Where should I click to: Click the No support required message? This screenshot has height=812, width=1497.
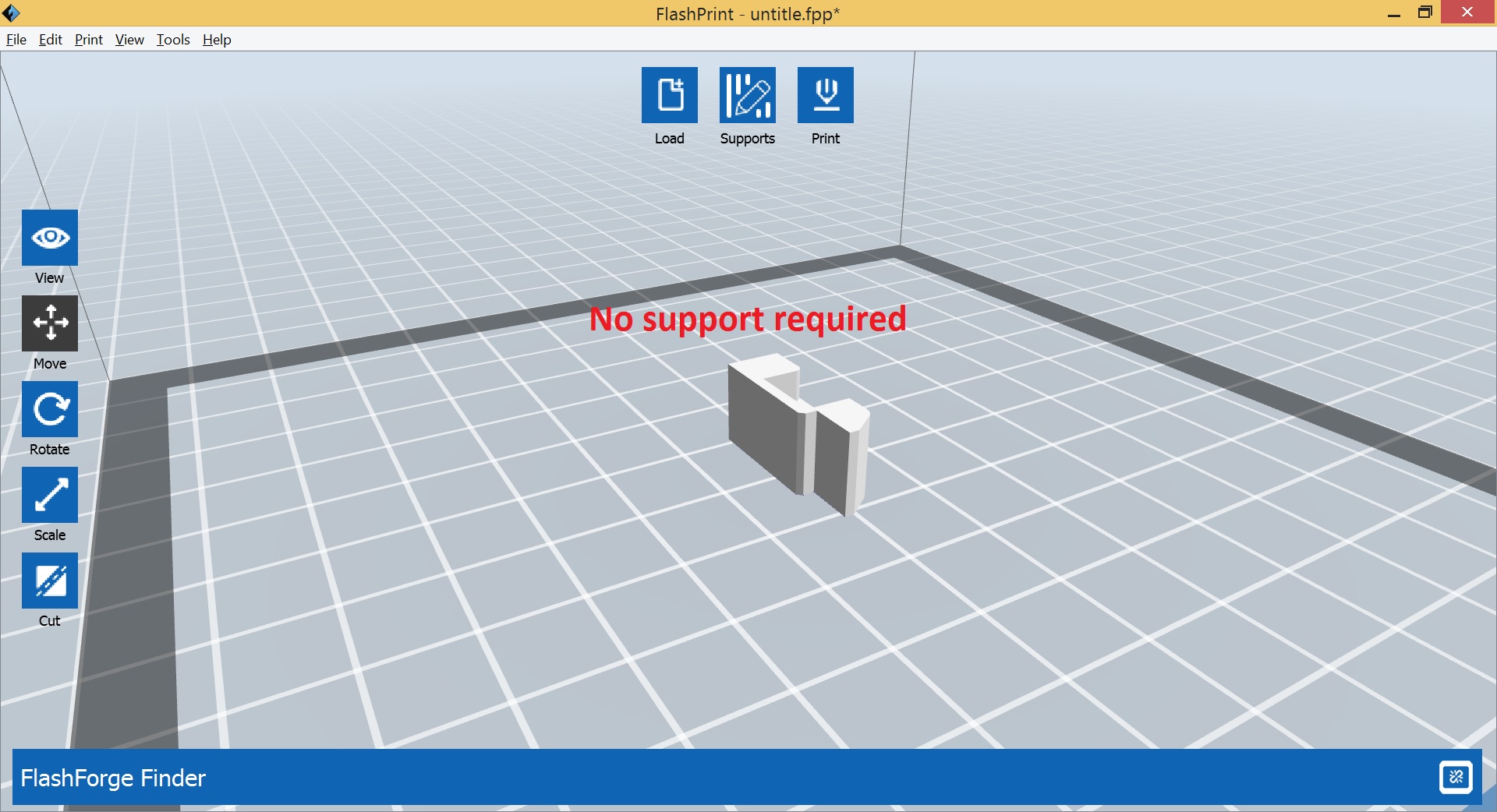(x=748, y=320)
